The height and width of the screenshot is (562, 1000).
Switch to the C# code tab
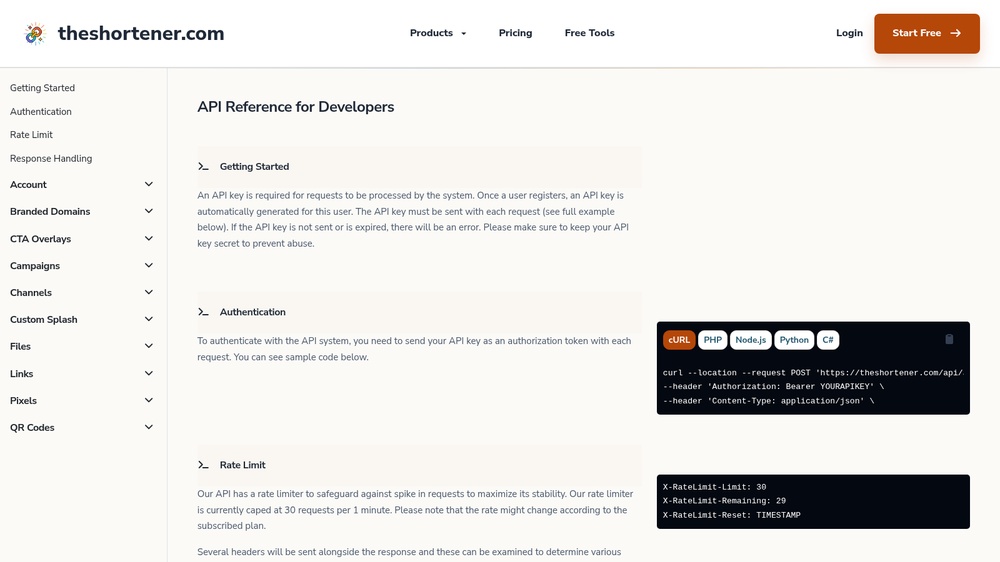(828, 340)
